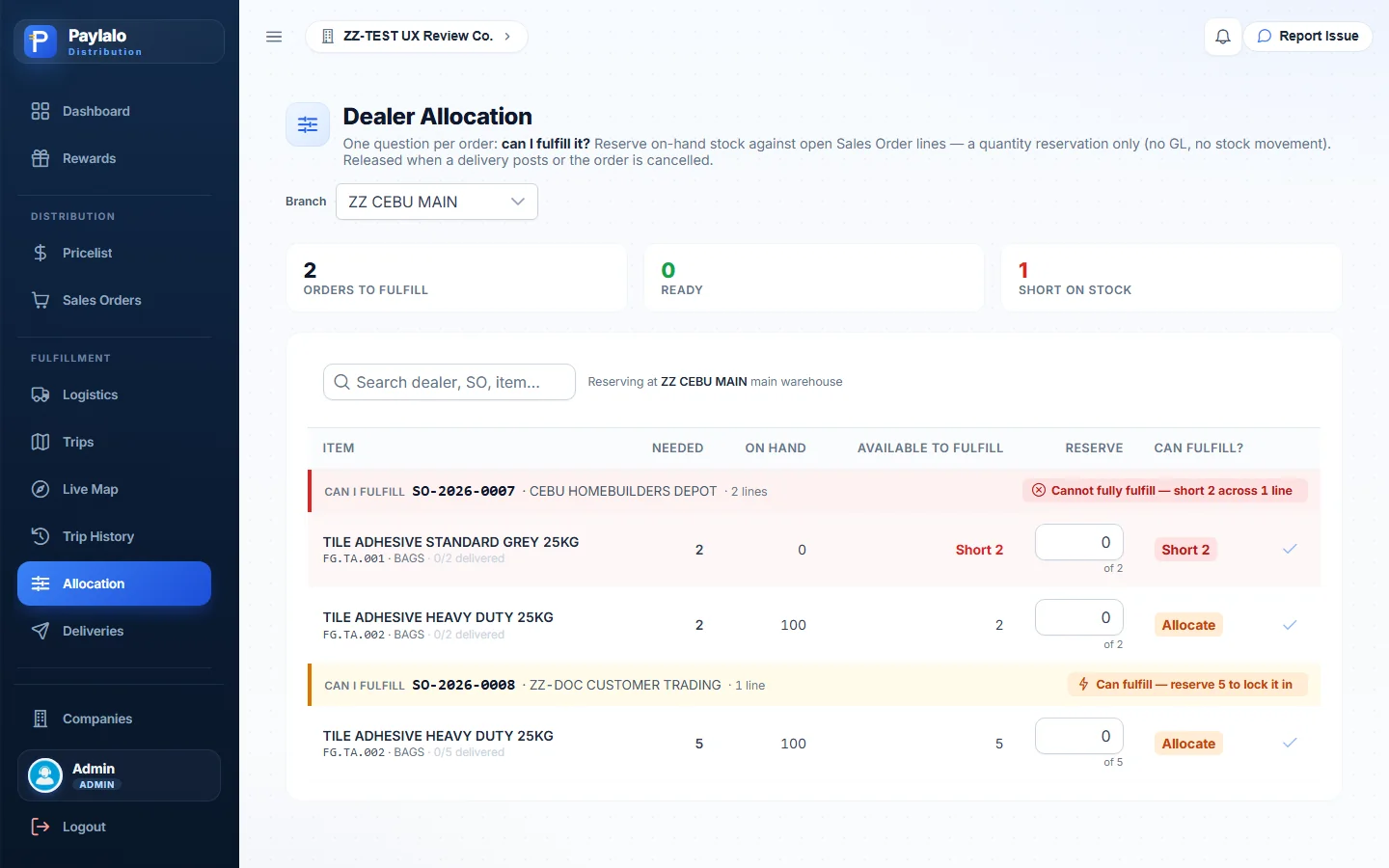Click the Orders To Fulfill summary card
The height and width of the screenshot is (868, 1389).
click(x=456, y=278)
